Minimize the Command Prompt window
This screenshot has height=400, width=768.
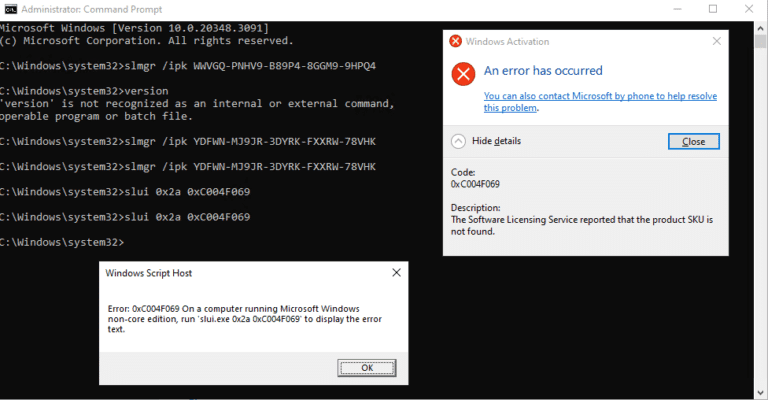coord(677,9)
